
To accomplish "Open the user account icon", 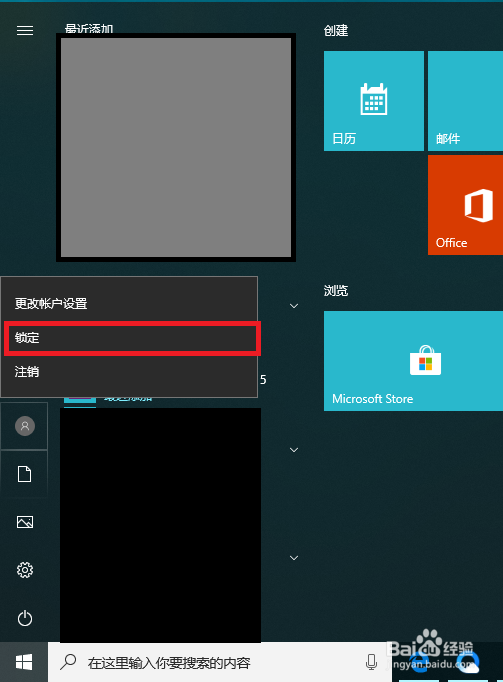I will point(25,426).
